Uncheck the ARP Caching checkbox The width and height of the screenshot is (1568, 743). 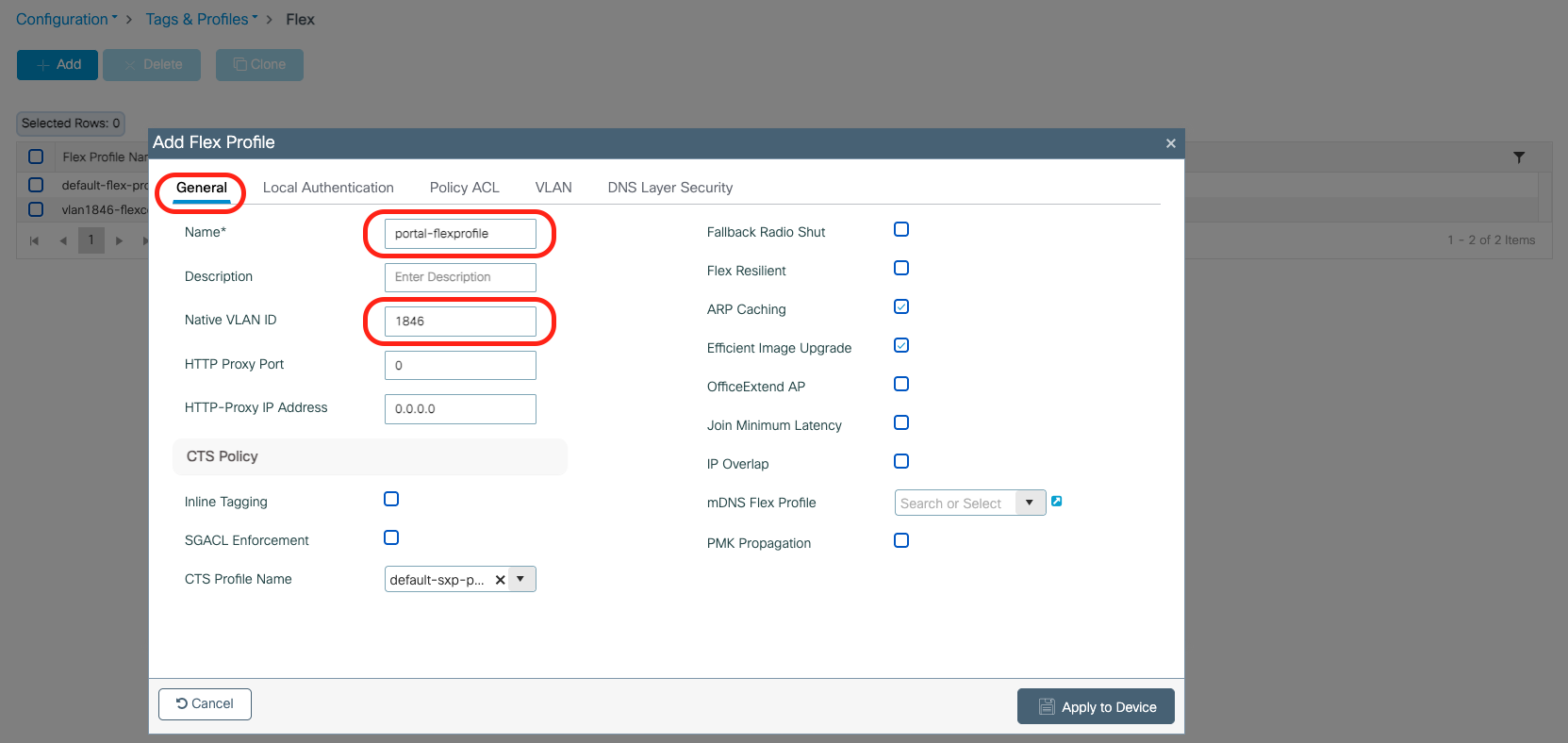(901, 307)
